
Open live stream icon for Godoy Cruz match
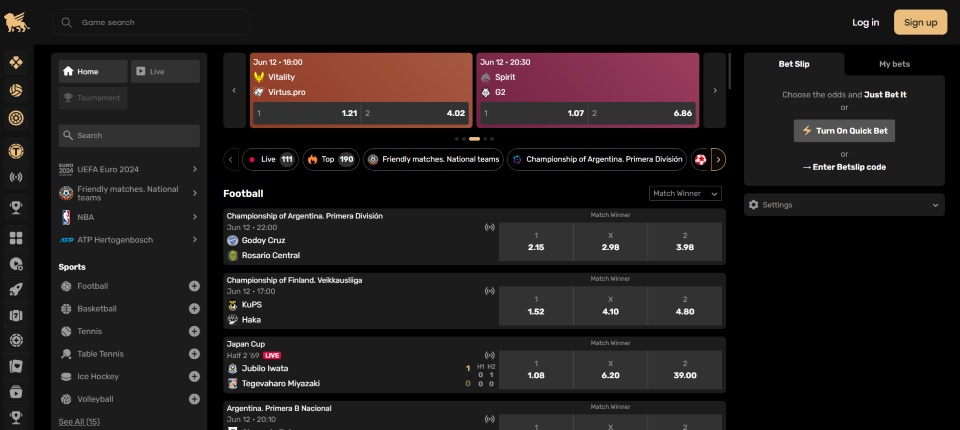coord(489,227)
